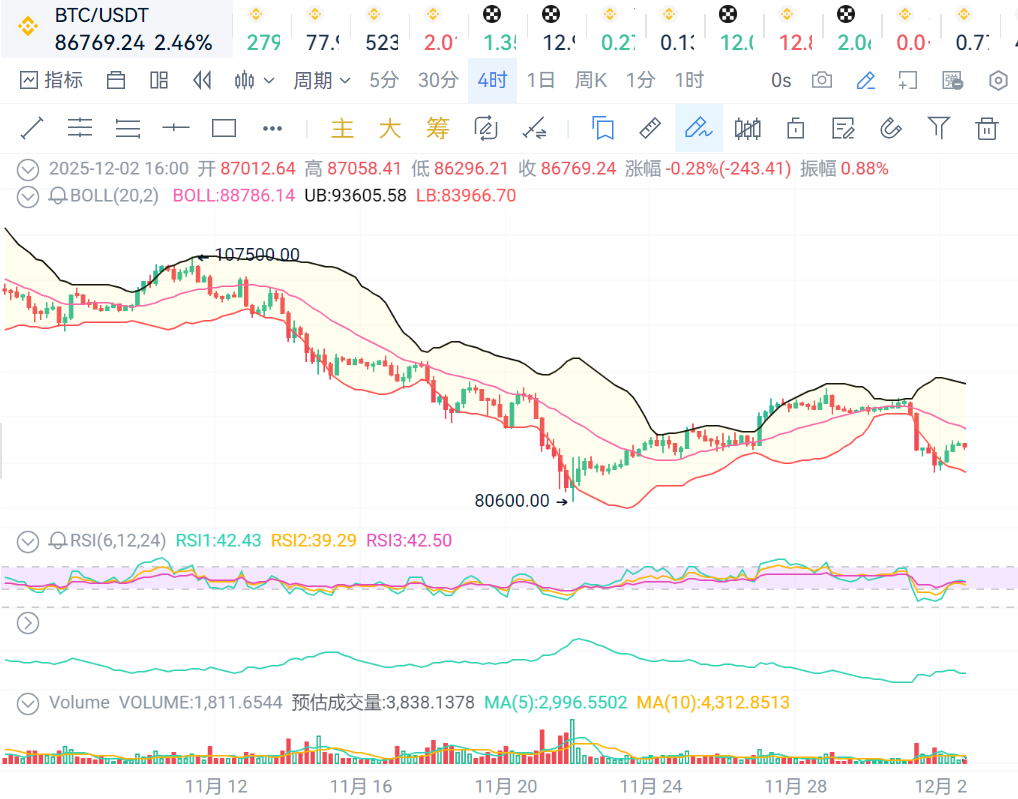Click the 80600.00 low price marker
Image resolution: width=1018 pixels, height=799 pixels.
coord(512,501)
